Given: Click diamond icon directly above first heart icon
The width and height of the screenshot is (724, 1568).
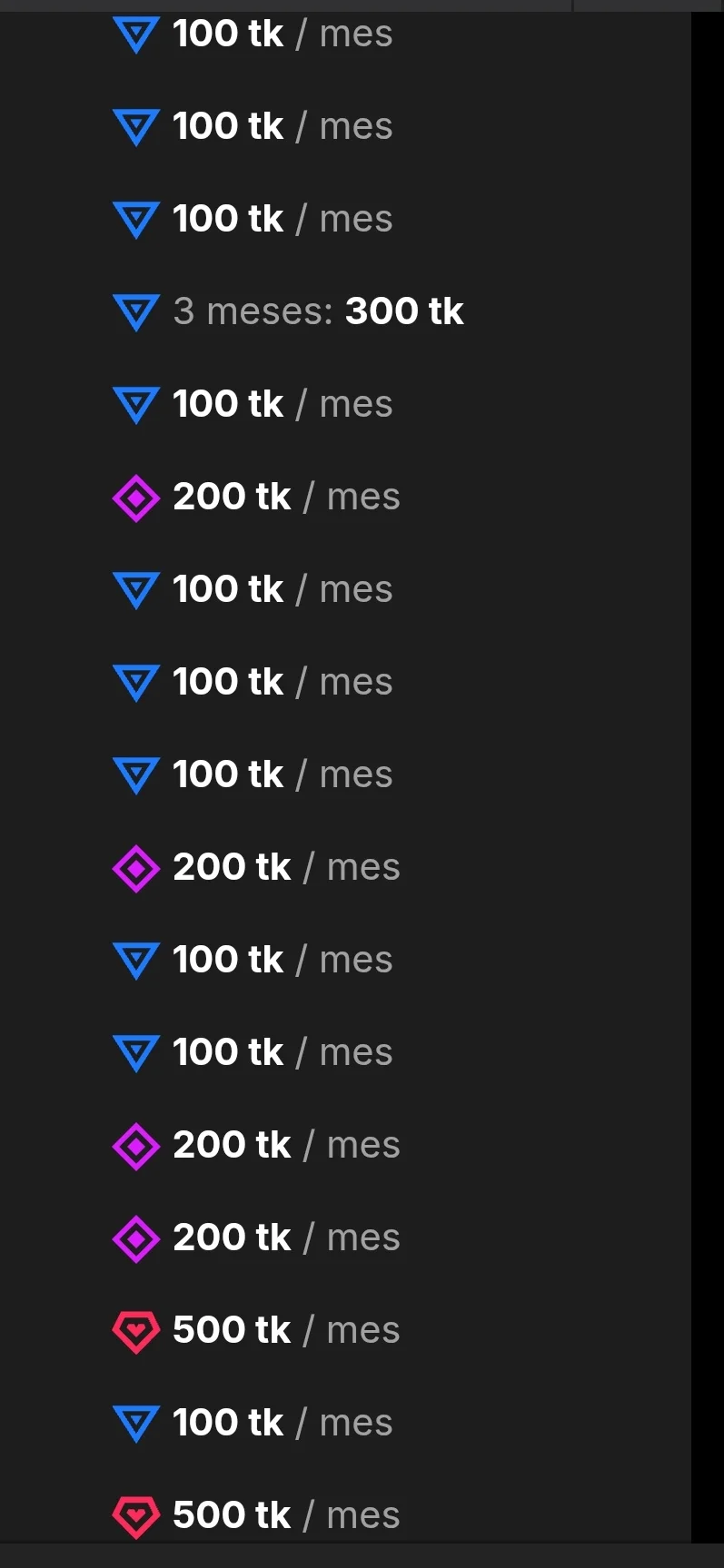Looking at the screenshot, I should [136, 1238].
